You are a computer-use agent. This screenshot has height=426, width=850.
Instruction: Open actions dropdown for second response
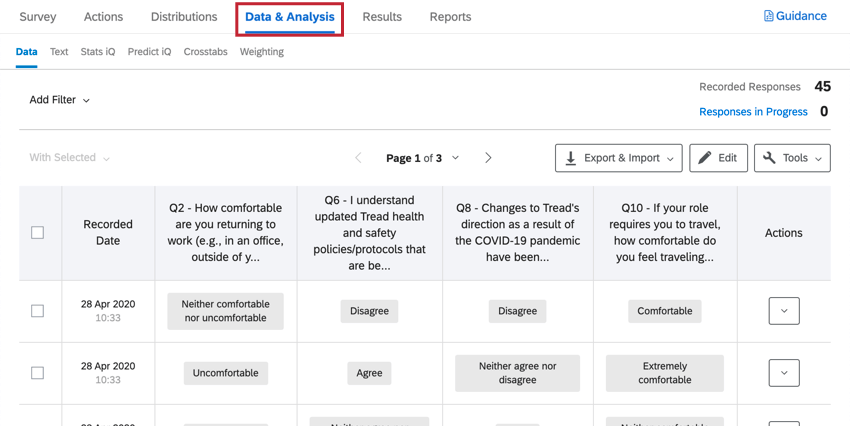pos(783,373)
